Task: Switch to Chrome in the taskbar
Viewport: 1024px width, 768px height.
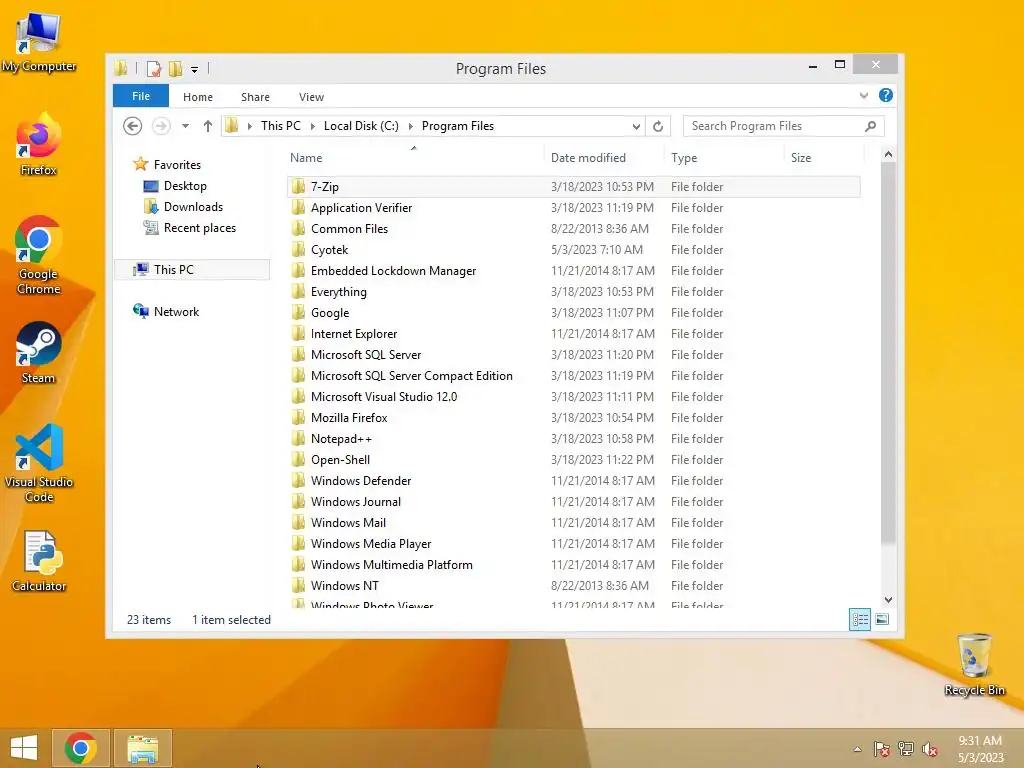Action: [x=80, y=748]
